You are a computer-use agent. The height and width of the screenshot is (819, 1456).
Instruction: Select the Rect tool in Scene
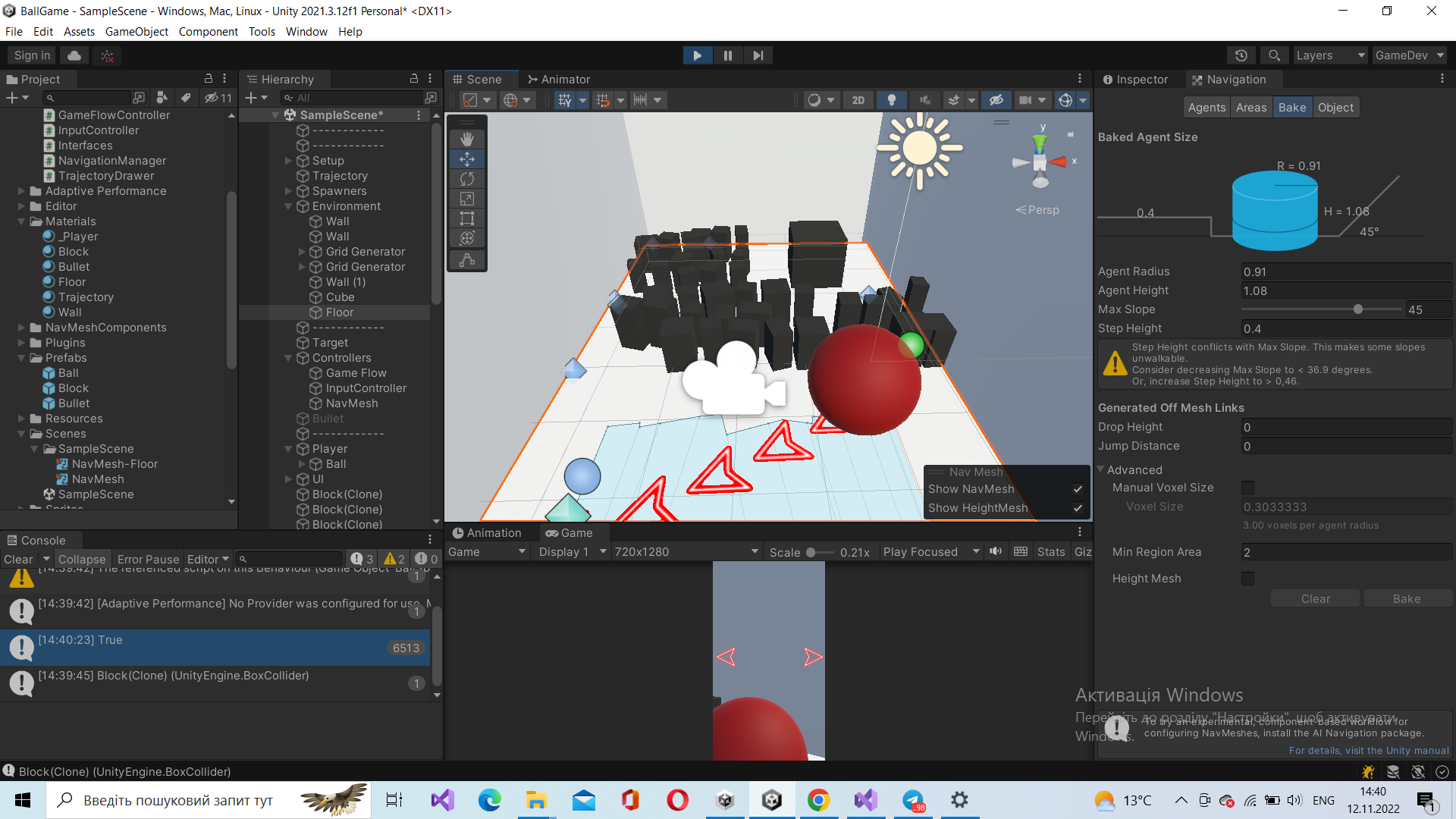[x=467, y=218]
